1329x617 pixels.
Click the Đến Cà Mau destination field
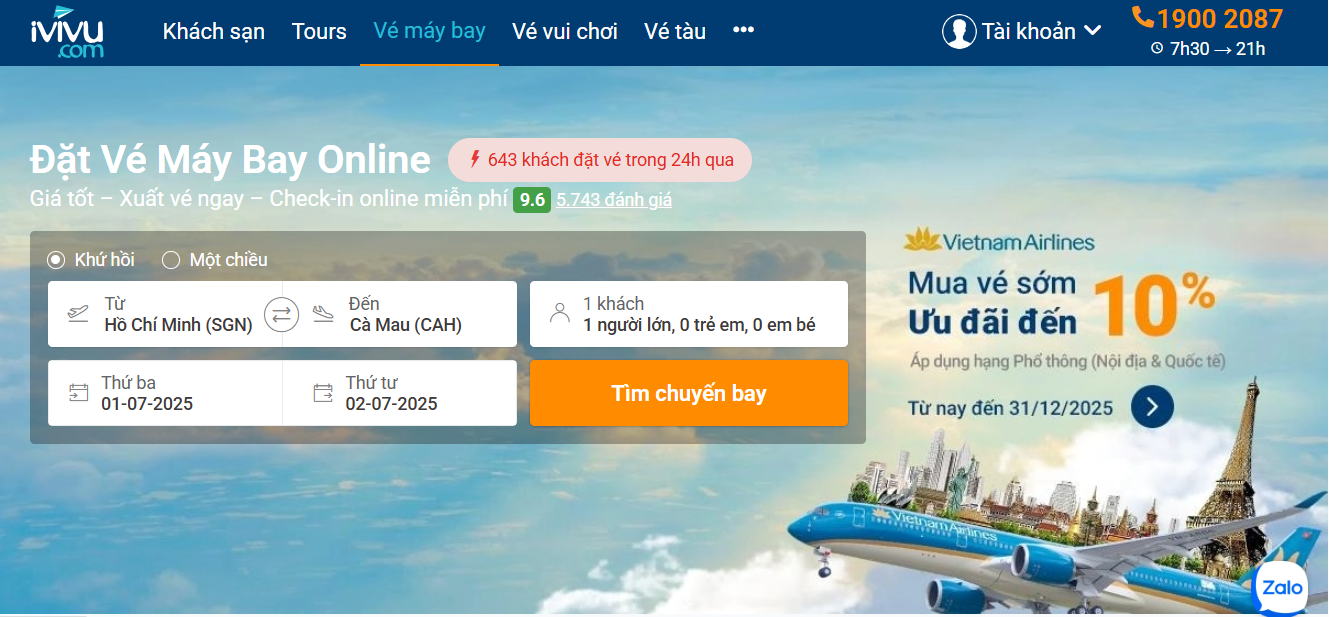[x=400, y=314]
